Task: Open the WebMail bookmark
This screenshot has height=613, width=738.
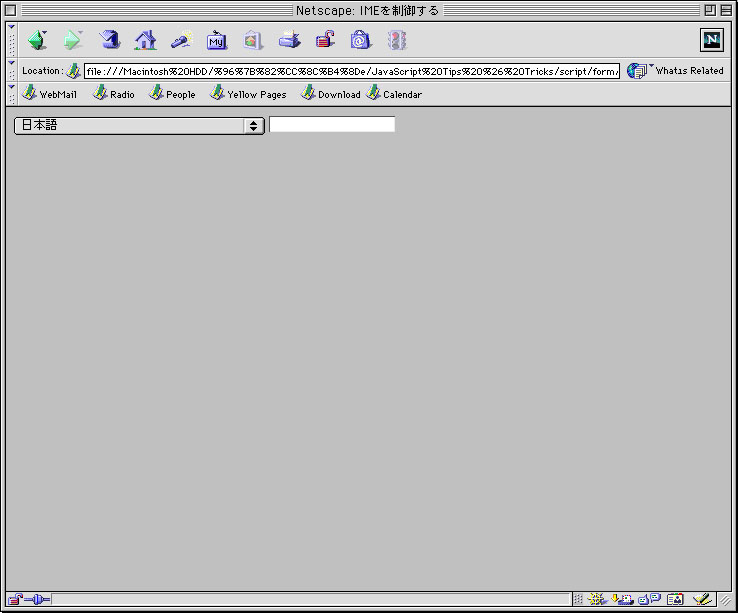Action: (x=49, y=93)
